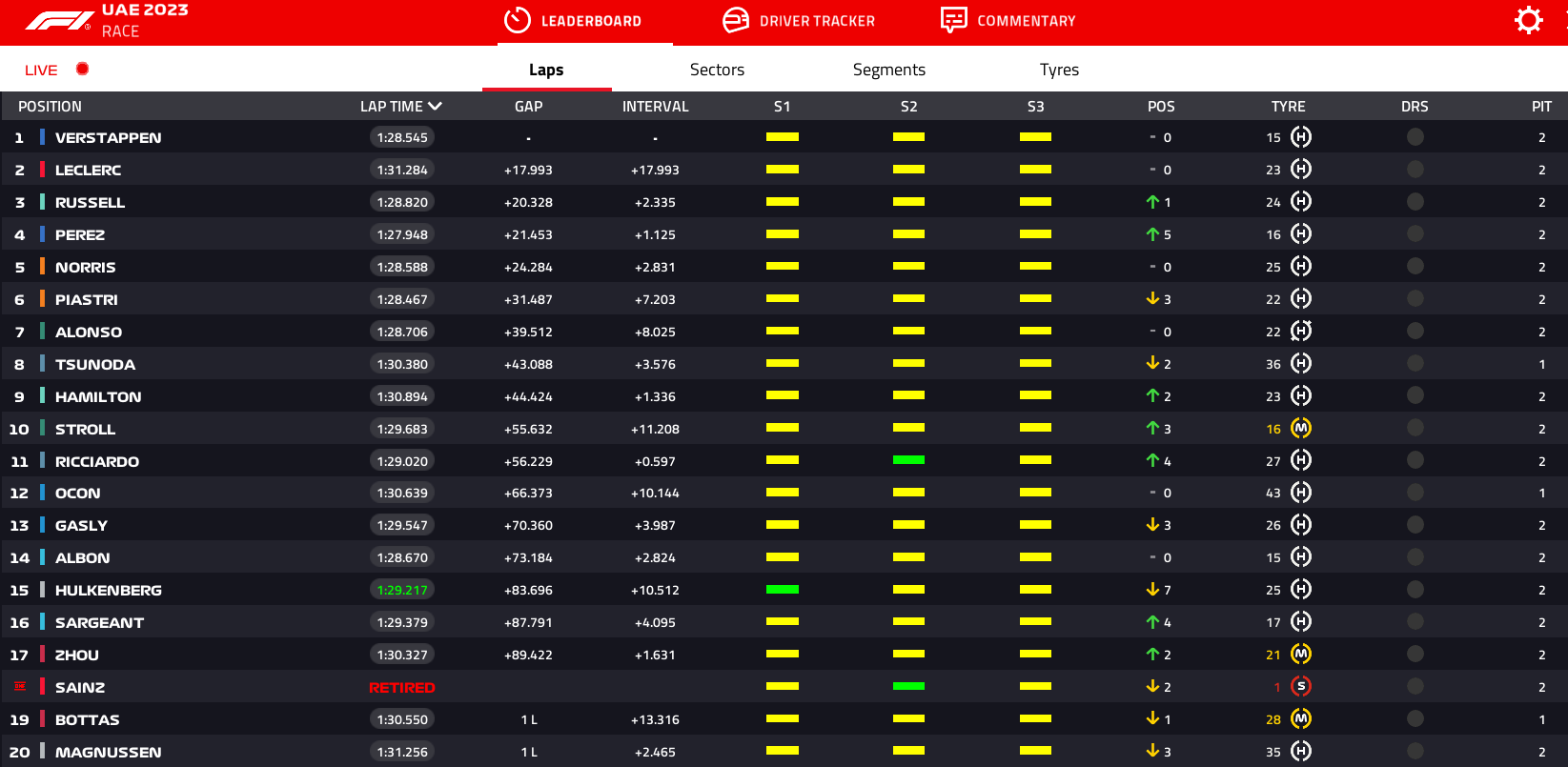Image resolution: width=1568 pixels, height=767 pixels.
Task: Click the GAP column header
Action: point(529,107)
